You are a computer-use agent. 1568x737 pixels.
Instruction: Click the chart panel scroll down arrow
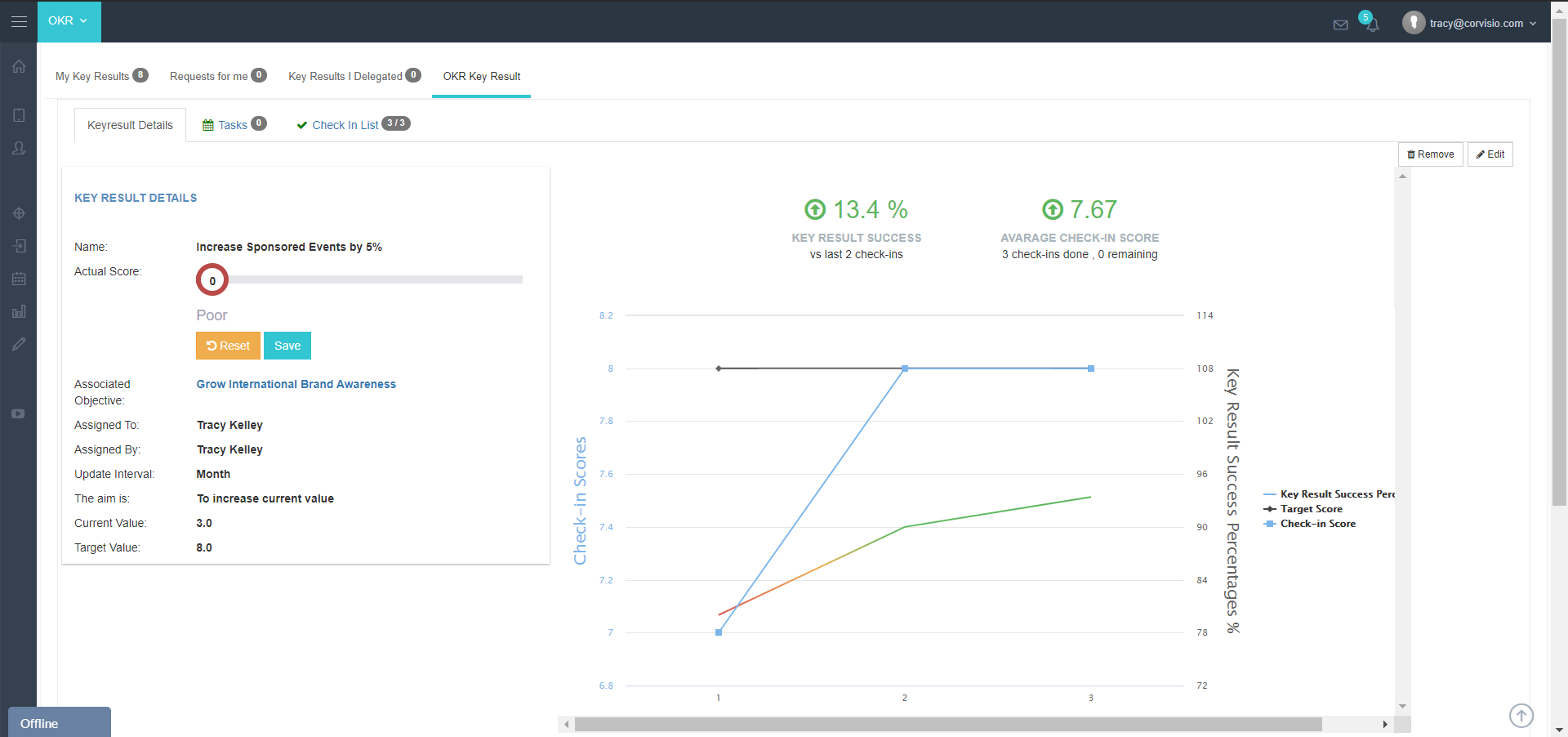1402,707
